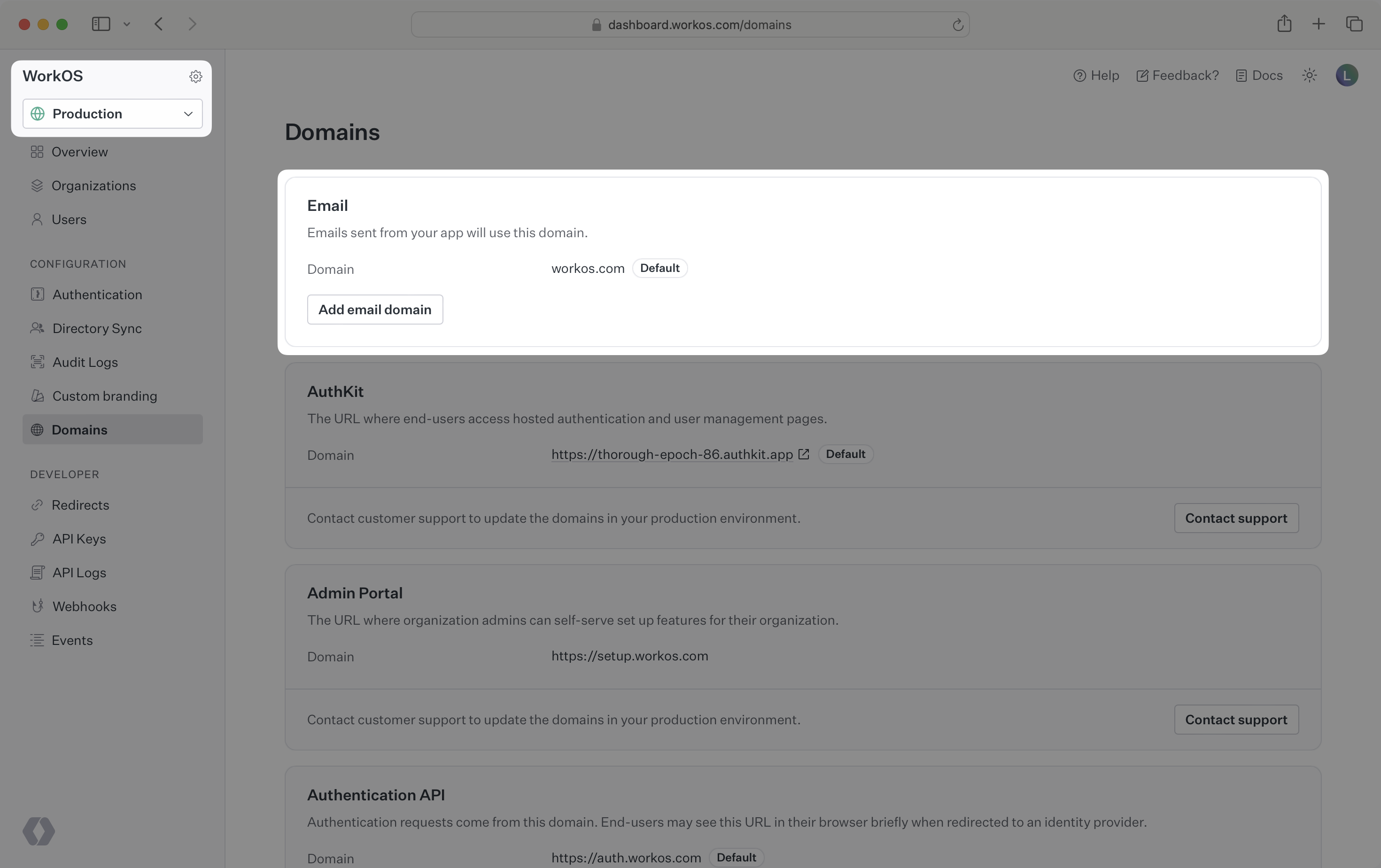Click the Audit Logs icon in sidebar
Screen dimensions: 1381x868
(37, 362)
